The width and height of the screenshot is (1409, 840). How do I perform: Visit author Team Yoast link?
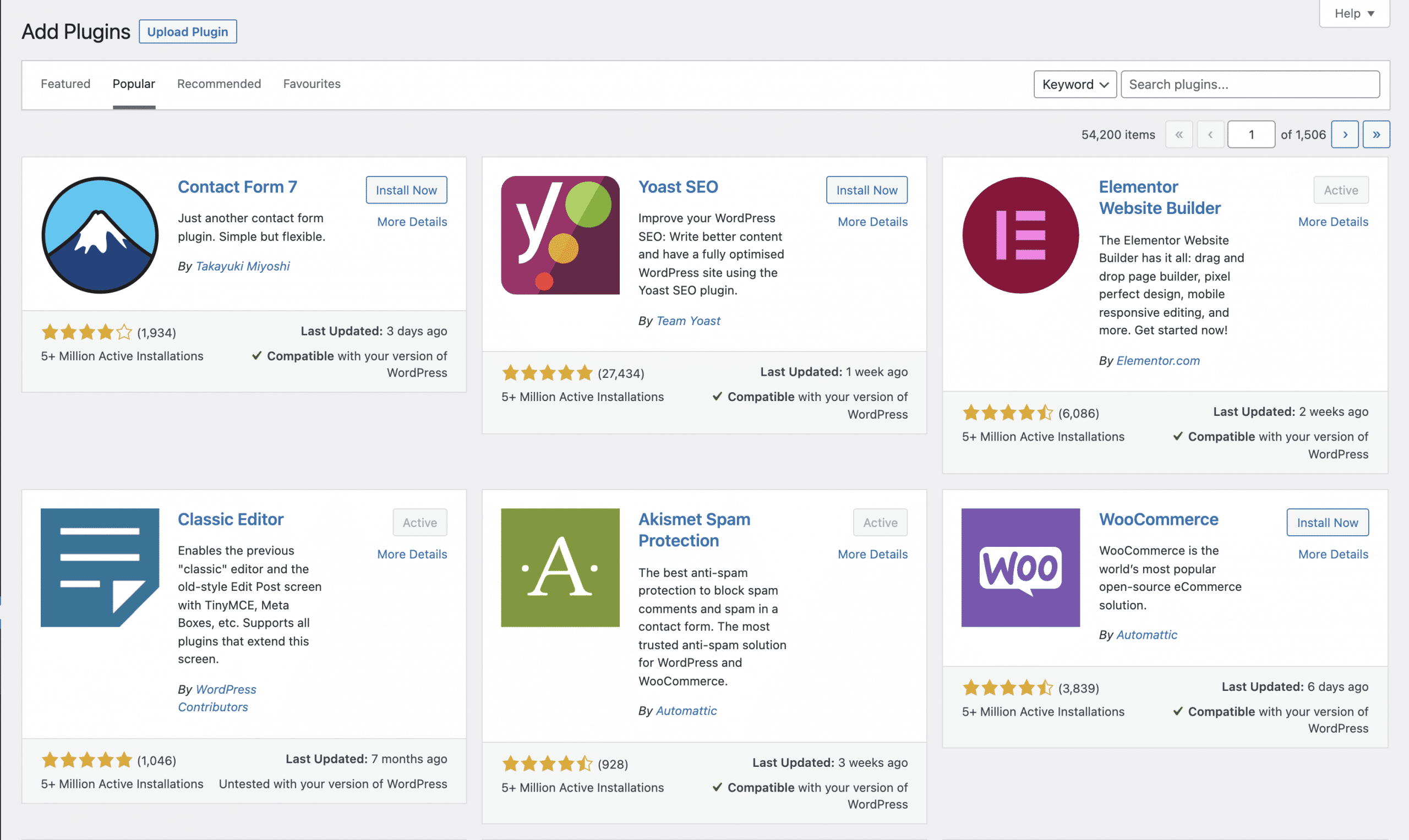pos(688,321)
